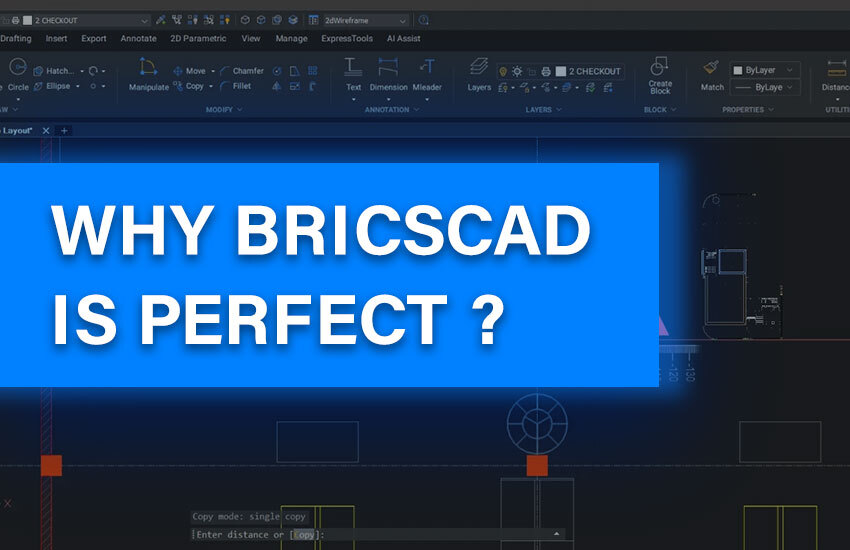Select the Circle draw tool
This screenshot has width=850, height=550.
[x=18, y=75]
